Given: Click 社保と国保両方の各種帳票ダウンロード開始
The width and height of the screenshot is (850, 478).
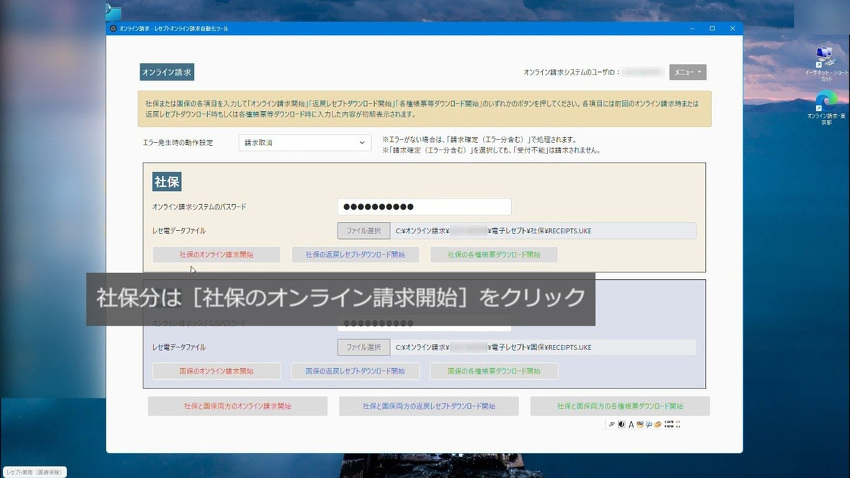Looking at the screenshot, I should tap(620, 407).
